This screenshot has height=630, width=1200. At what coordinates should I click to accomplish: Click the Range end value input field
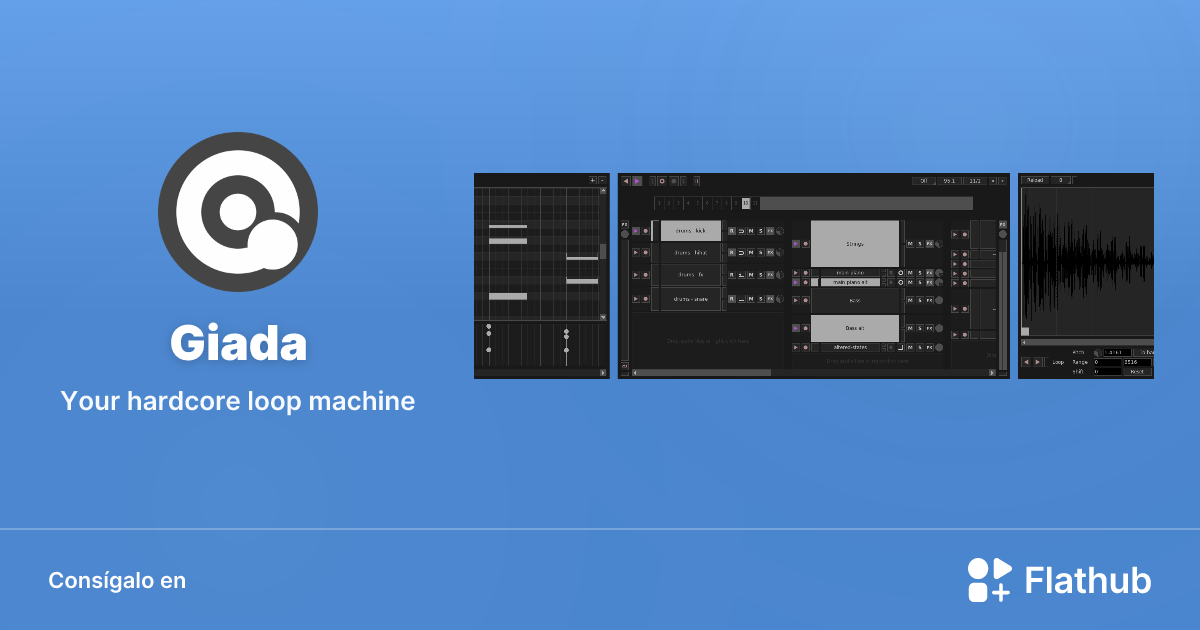click(1140, 362)
